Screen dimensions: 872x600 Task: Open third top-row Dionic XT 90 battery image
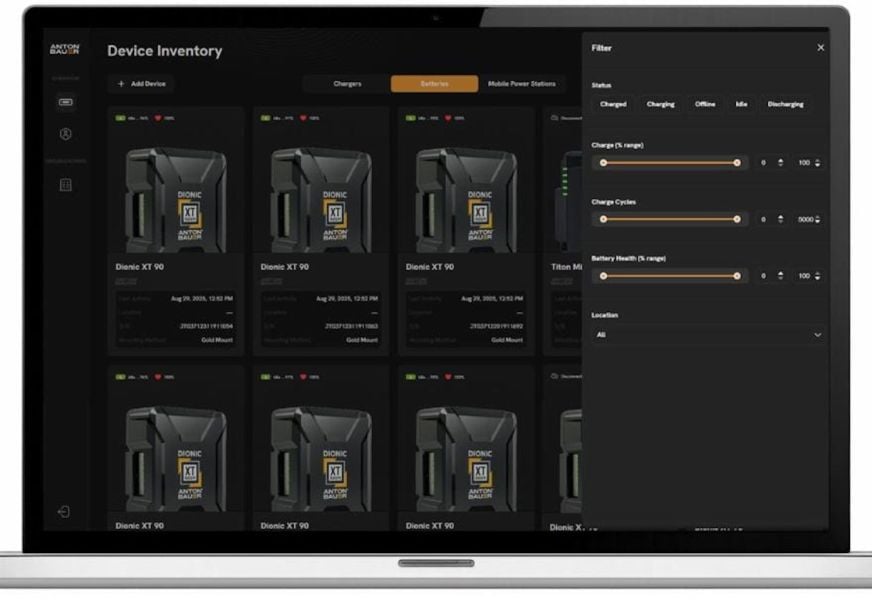coord(466,199)
